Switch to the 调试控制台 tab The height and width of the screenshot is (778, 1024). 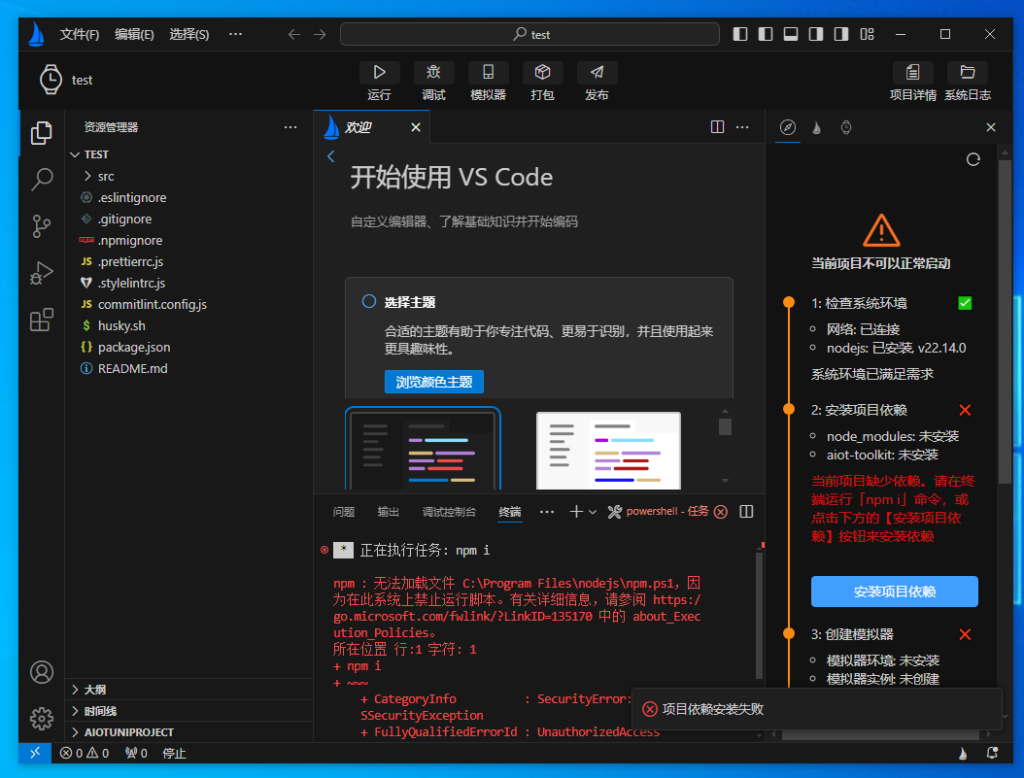coord(449,512)
